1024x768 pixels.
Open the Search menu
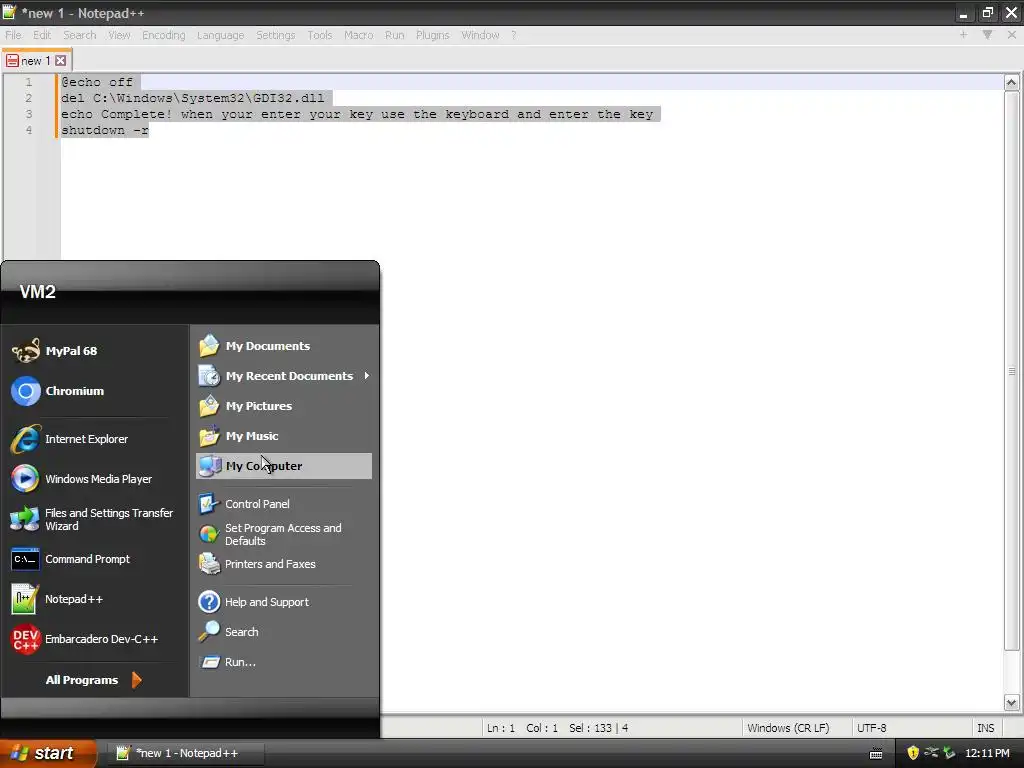80,35
